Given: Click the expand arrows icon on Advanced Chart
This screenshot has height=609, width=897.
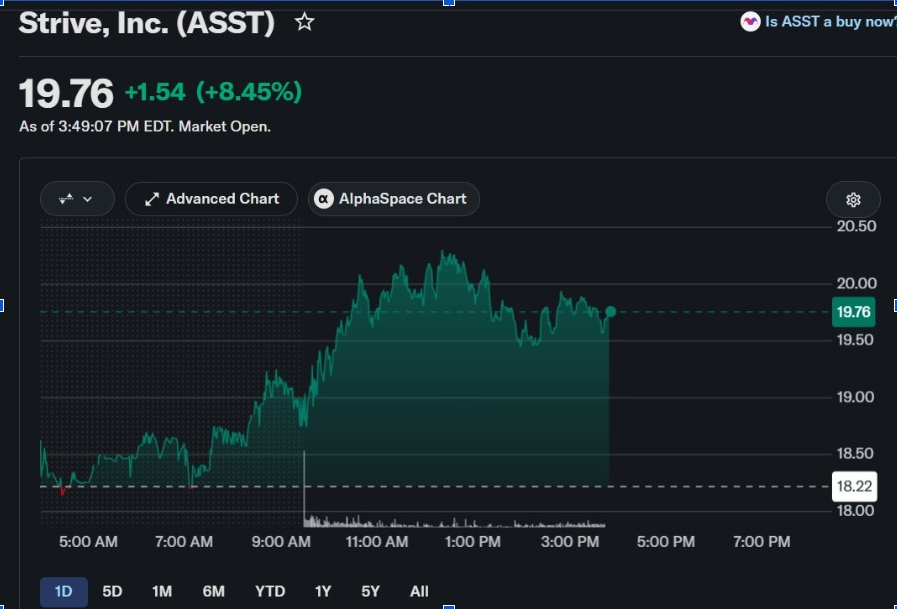Looking at the screenshot, I should 152,199.
